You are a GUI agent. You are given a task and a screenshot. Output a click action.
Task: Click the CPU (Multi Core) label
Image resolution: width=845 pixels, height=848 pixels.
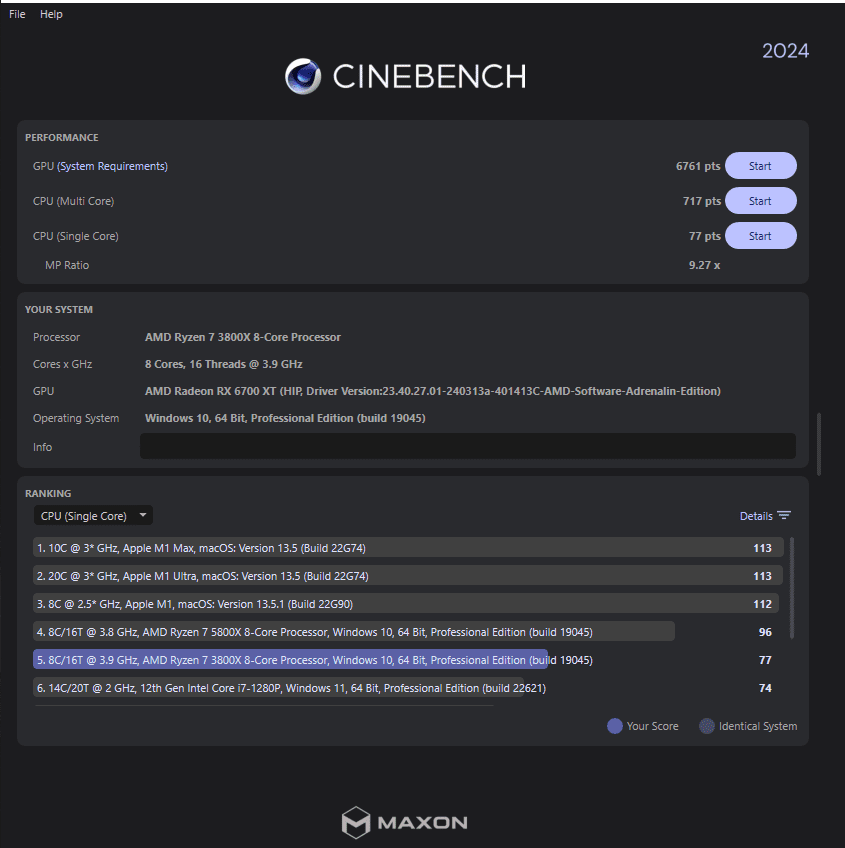point(74,201)
